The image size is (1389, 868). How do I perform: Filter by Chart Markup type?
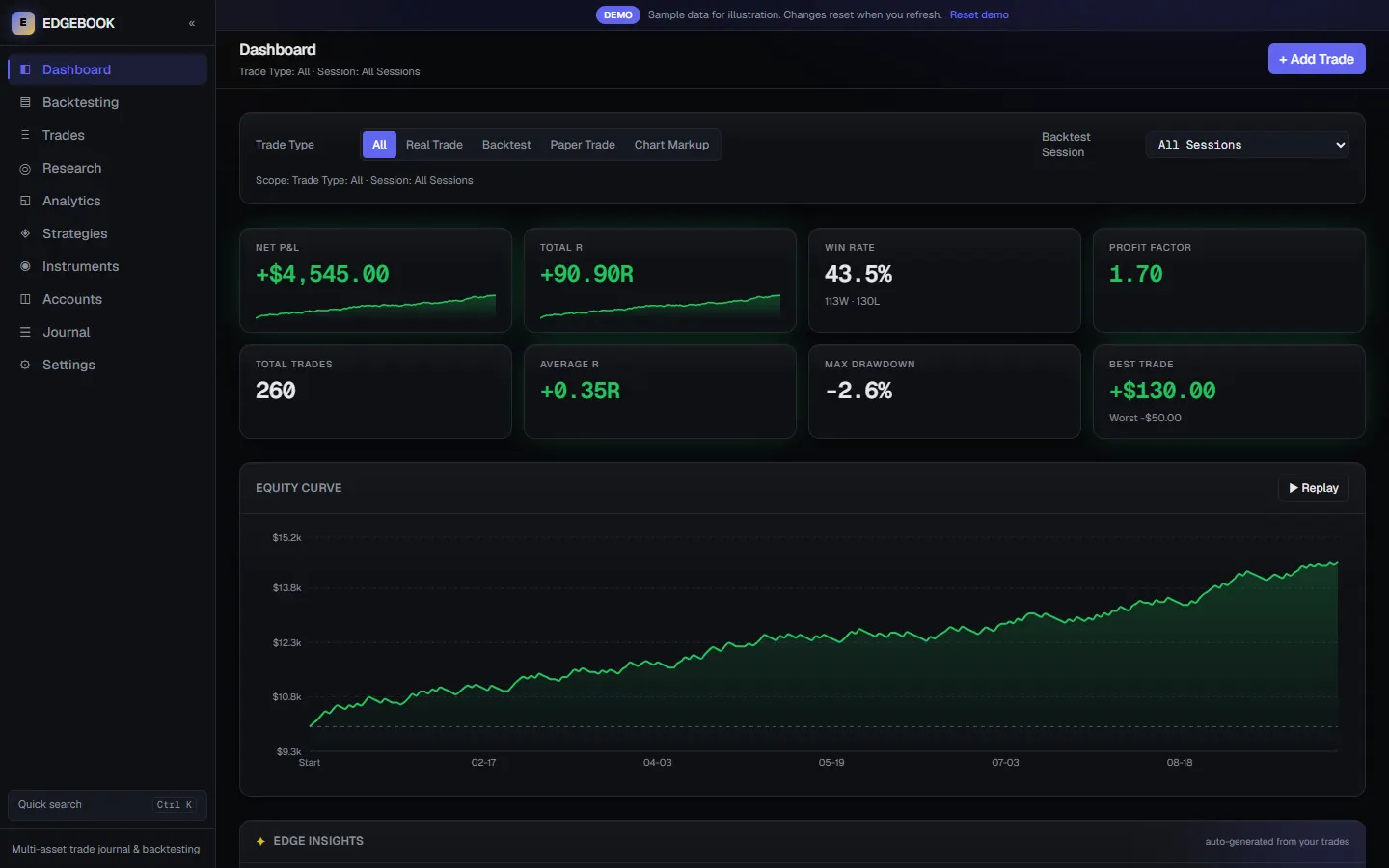click(671, 145)
